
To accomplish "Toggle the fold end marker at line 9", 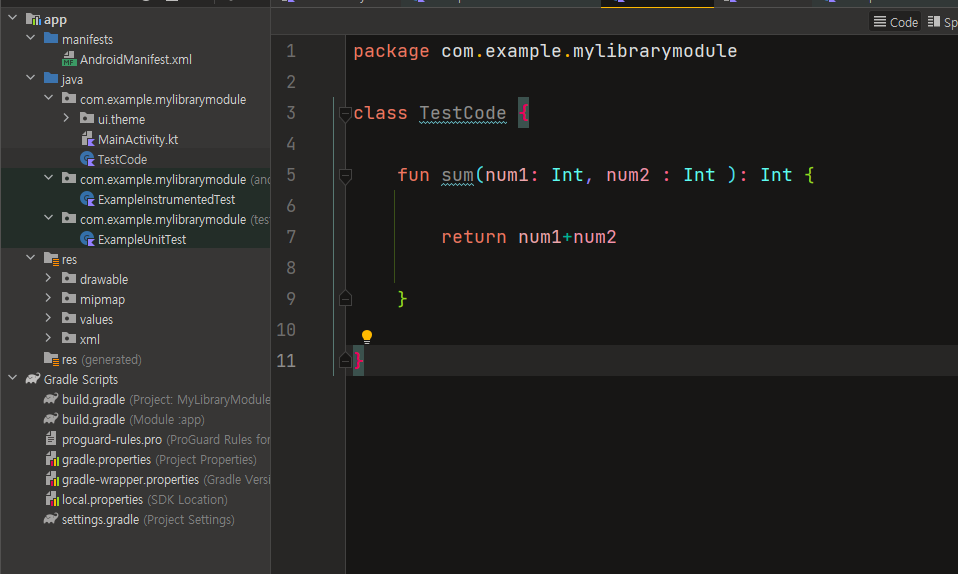I will pos(345,299).
